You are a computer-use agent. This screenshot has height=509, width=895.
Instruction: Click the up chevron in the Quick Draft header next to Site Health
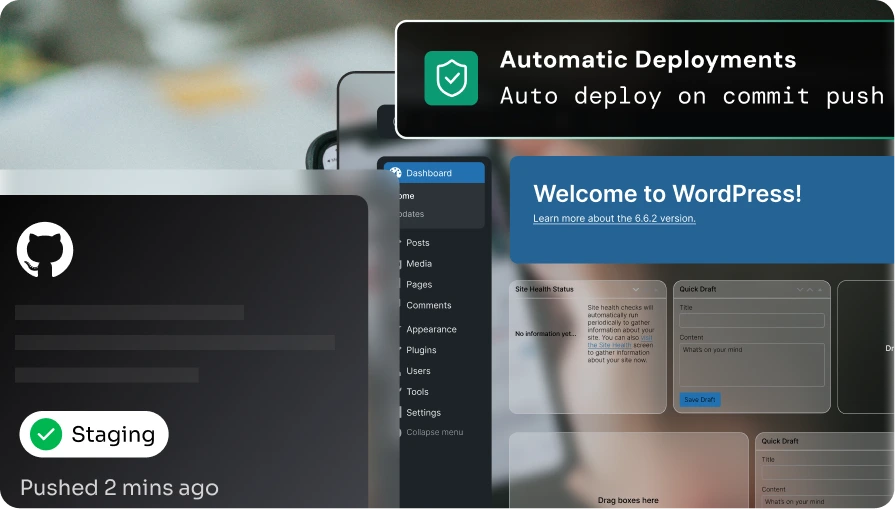tap(809, 289)
